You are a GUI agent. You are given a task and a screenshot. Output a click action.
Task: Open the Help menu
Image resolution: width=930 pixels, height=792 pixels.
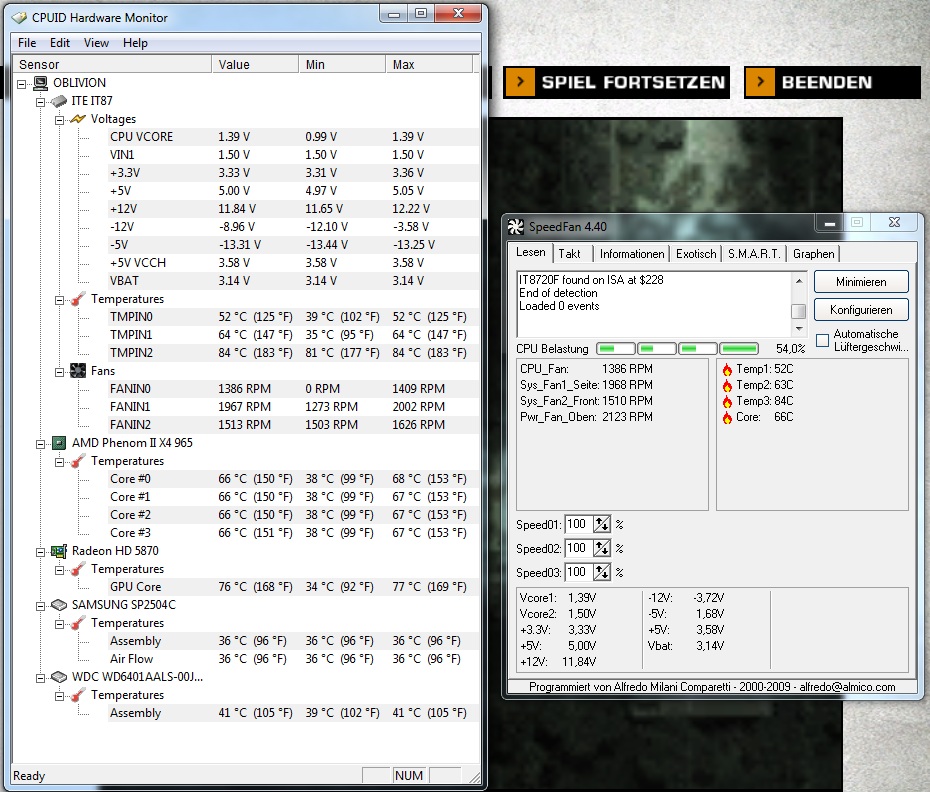coord(135,43)
